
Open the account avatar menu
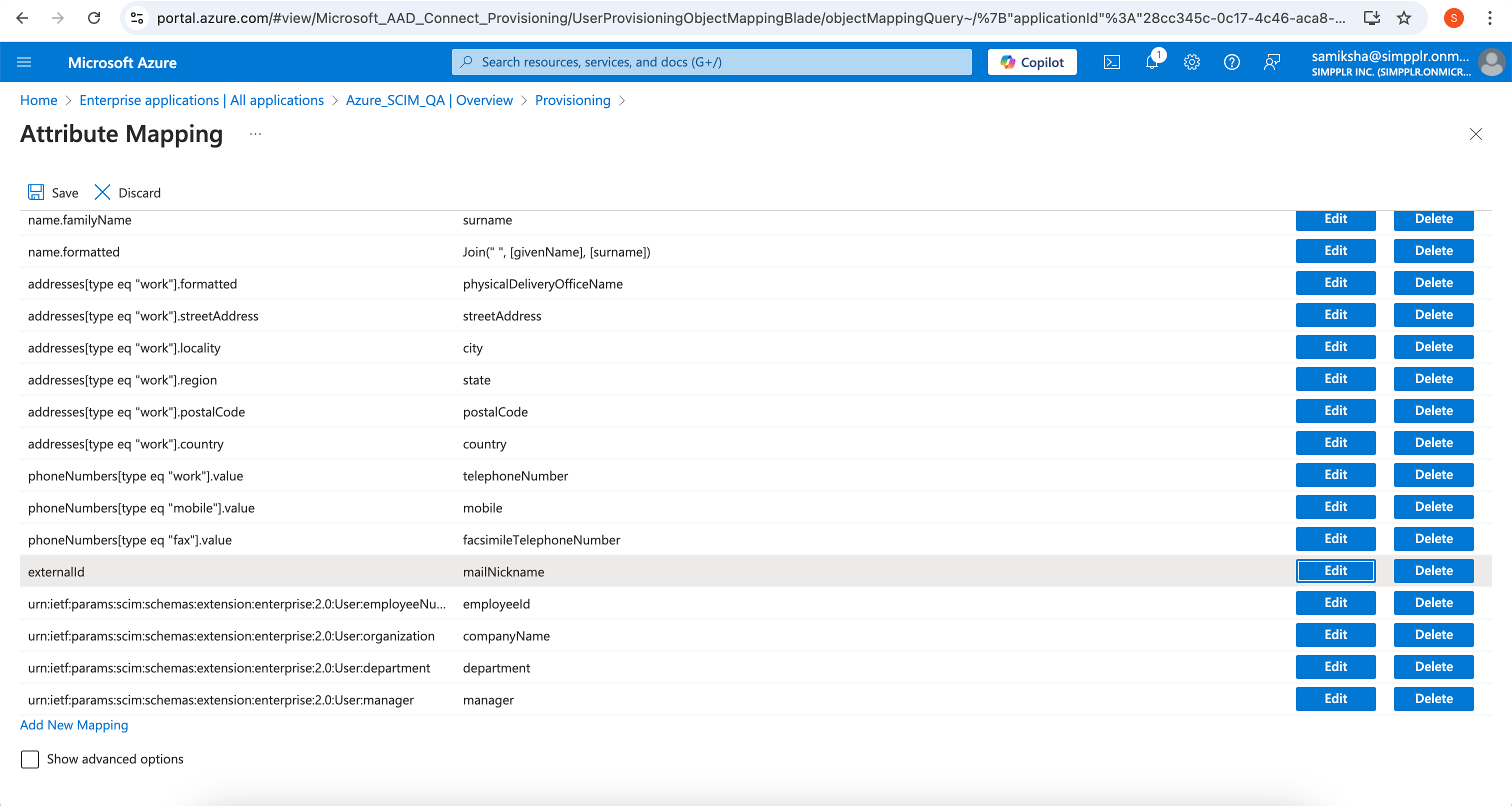(1492, 61)
